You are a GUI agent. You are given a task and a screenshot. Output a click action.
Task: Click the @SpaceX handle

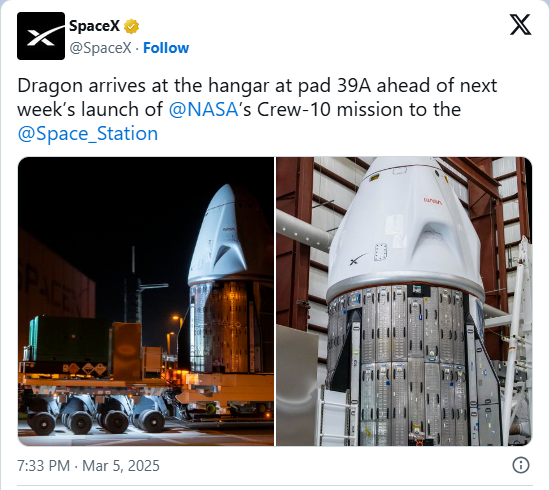(x=100, y=48)
